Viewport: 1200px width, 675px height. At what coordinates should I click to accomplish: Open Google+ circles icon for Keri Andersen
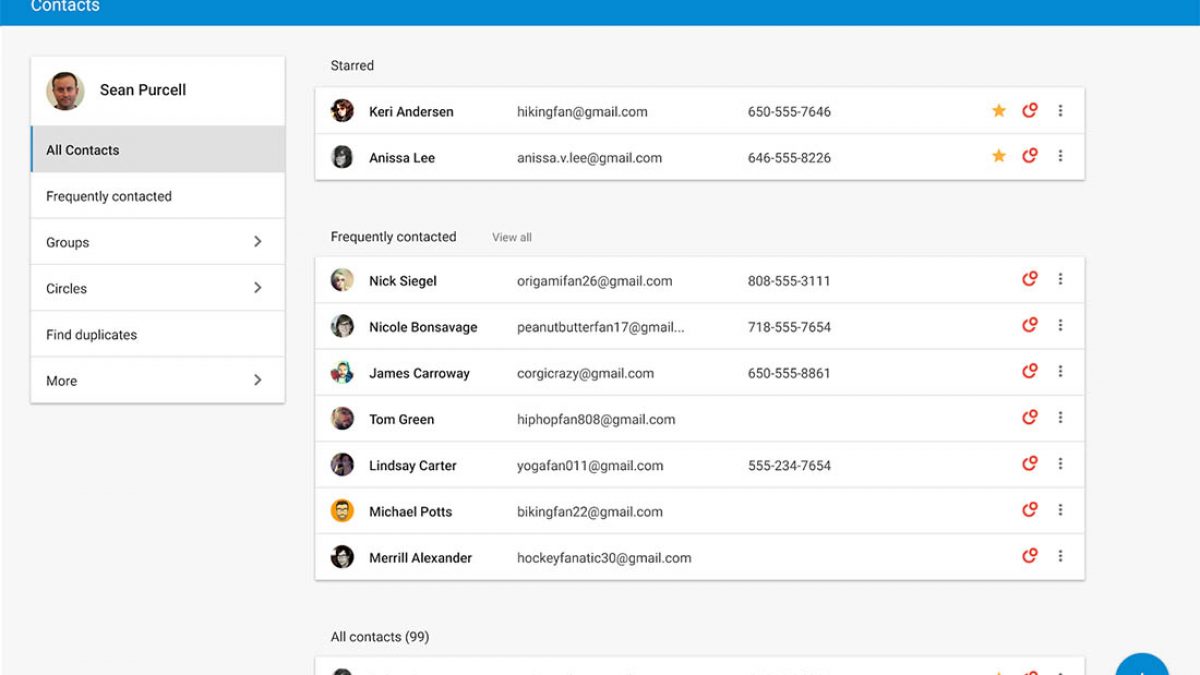1029,111
